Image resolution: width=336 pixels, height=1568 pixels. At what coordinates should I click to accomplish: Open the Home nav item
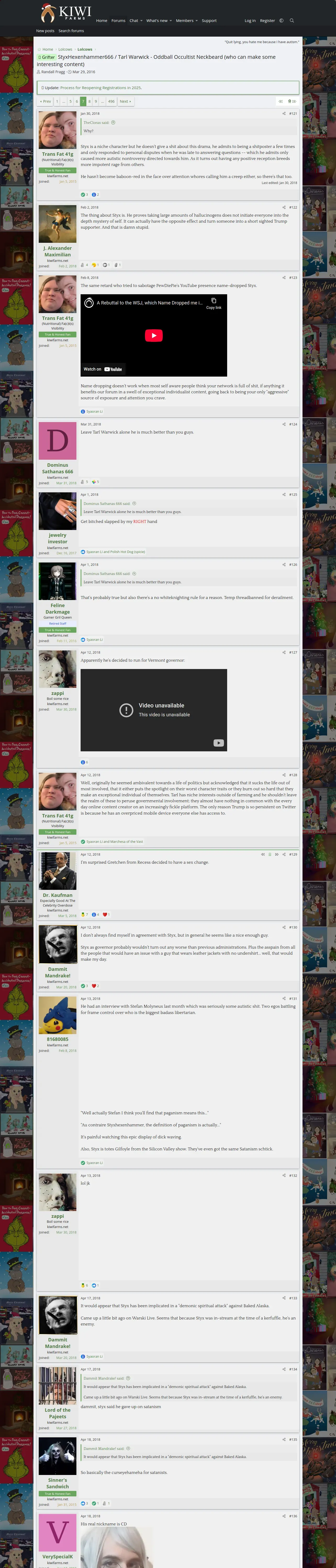coord(102,21)
